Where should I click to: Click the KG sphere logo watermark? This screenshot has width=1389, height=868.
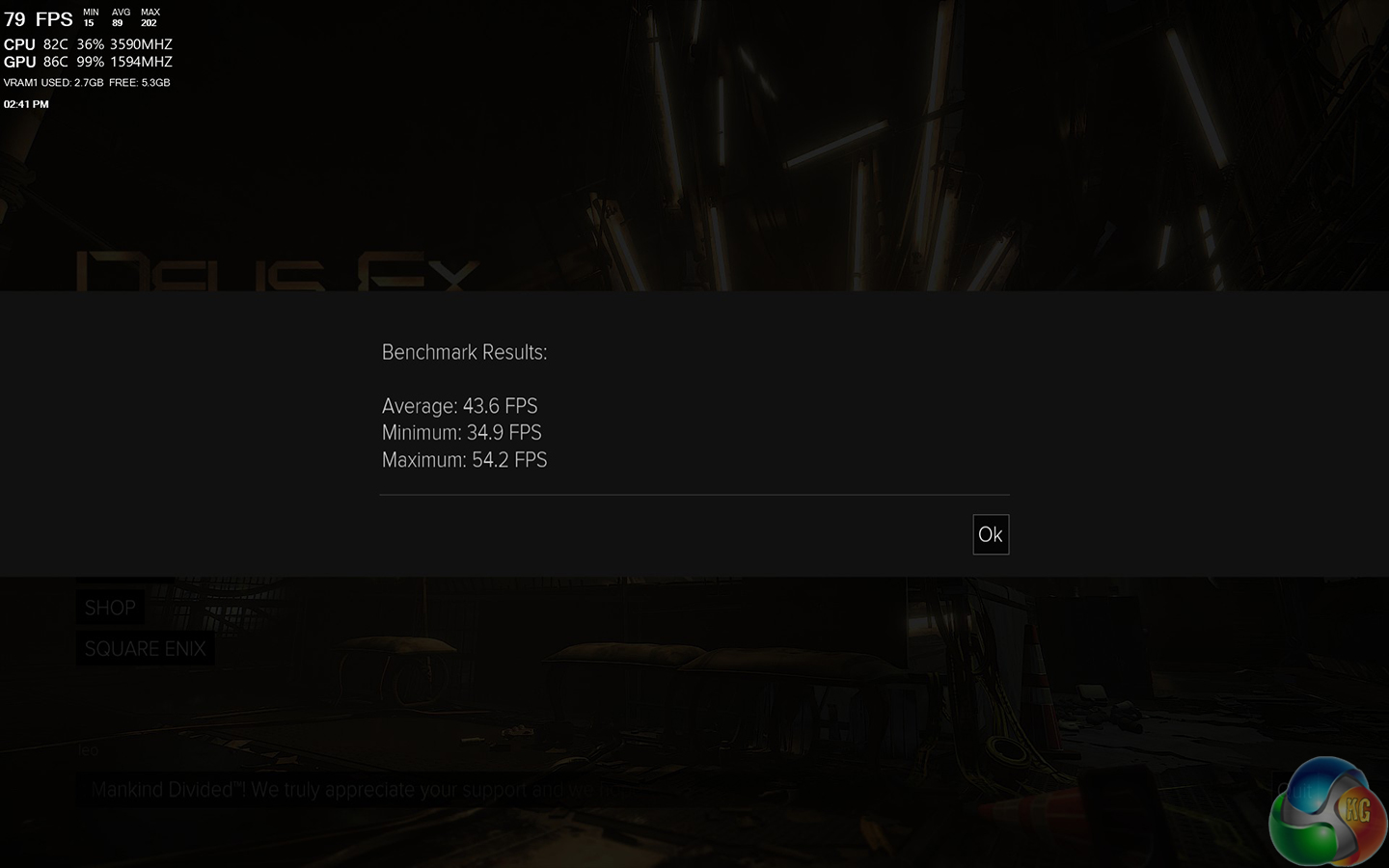(1327, 811)
